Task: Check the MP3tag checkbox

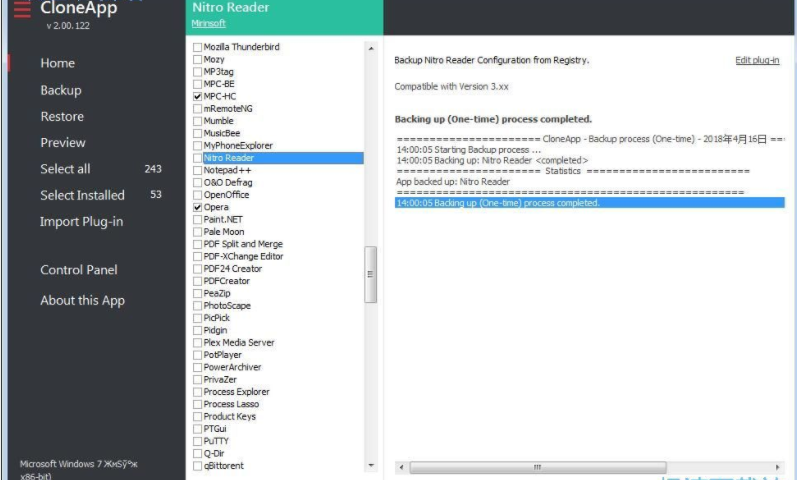Action: coord(198,72)
